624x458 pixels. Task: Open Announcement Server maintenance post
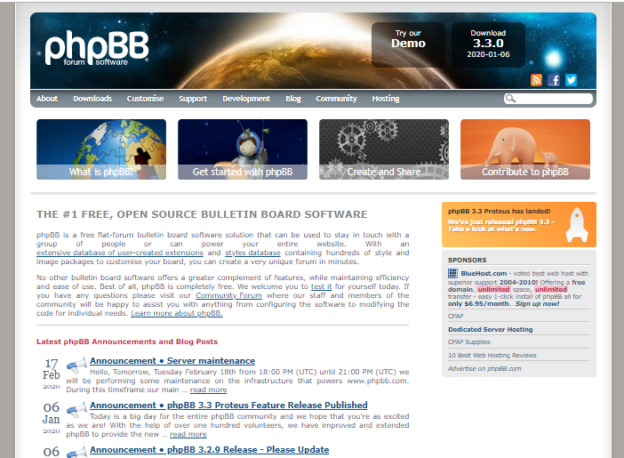pyautogui.click(x=172, y=361)
